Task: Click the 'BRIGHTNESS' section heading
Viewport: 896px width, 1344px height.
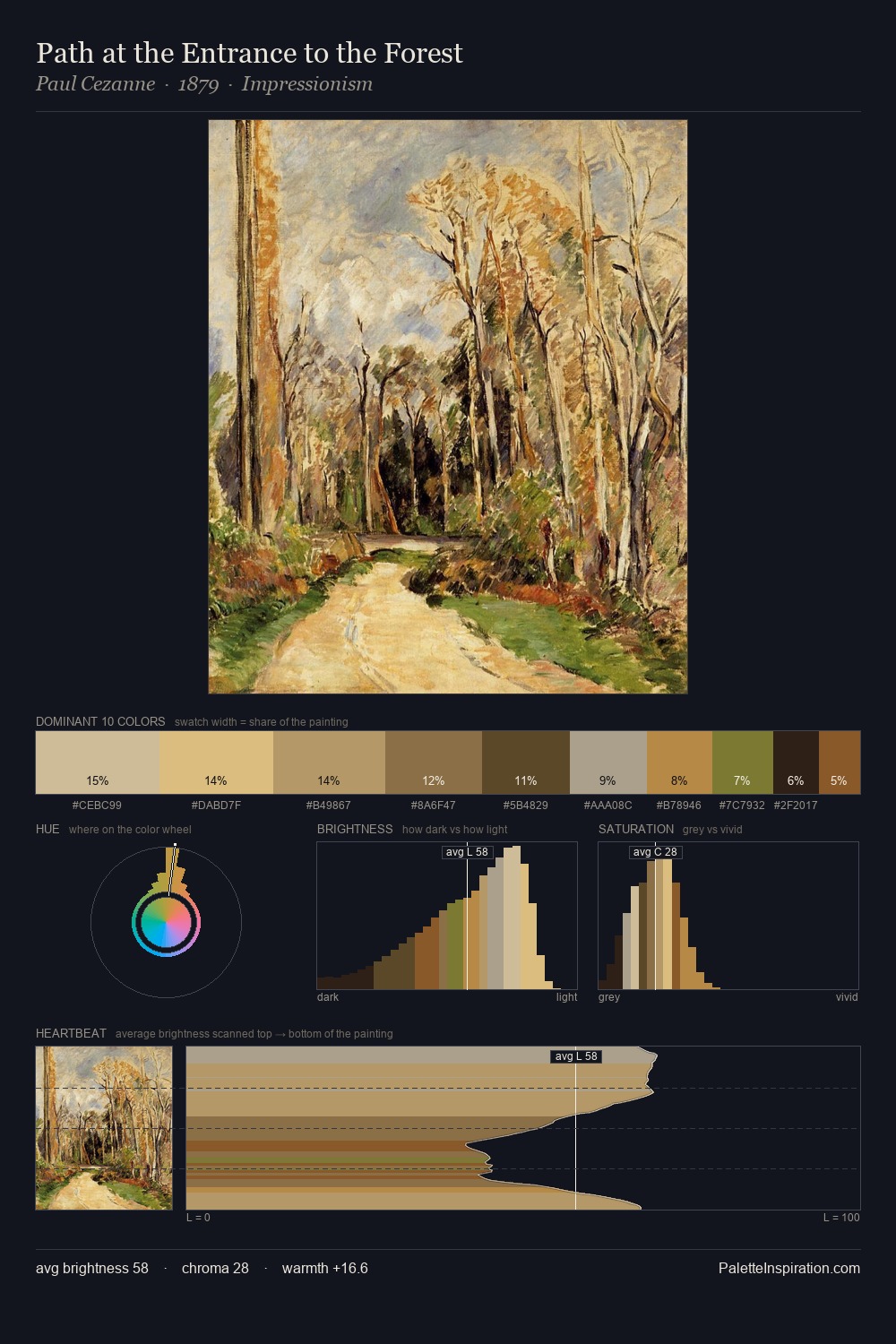Action: (355, 829)
